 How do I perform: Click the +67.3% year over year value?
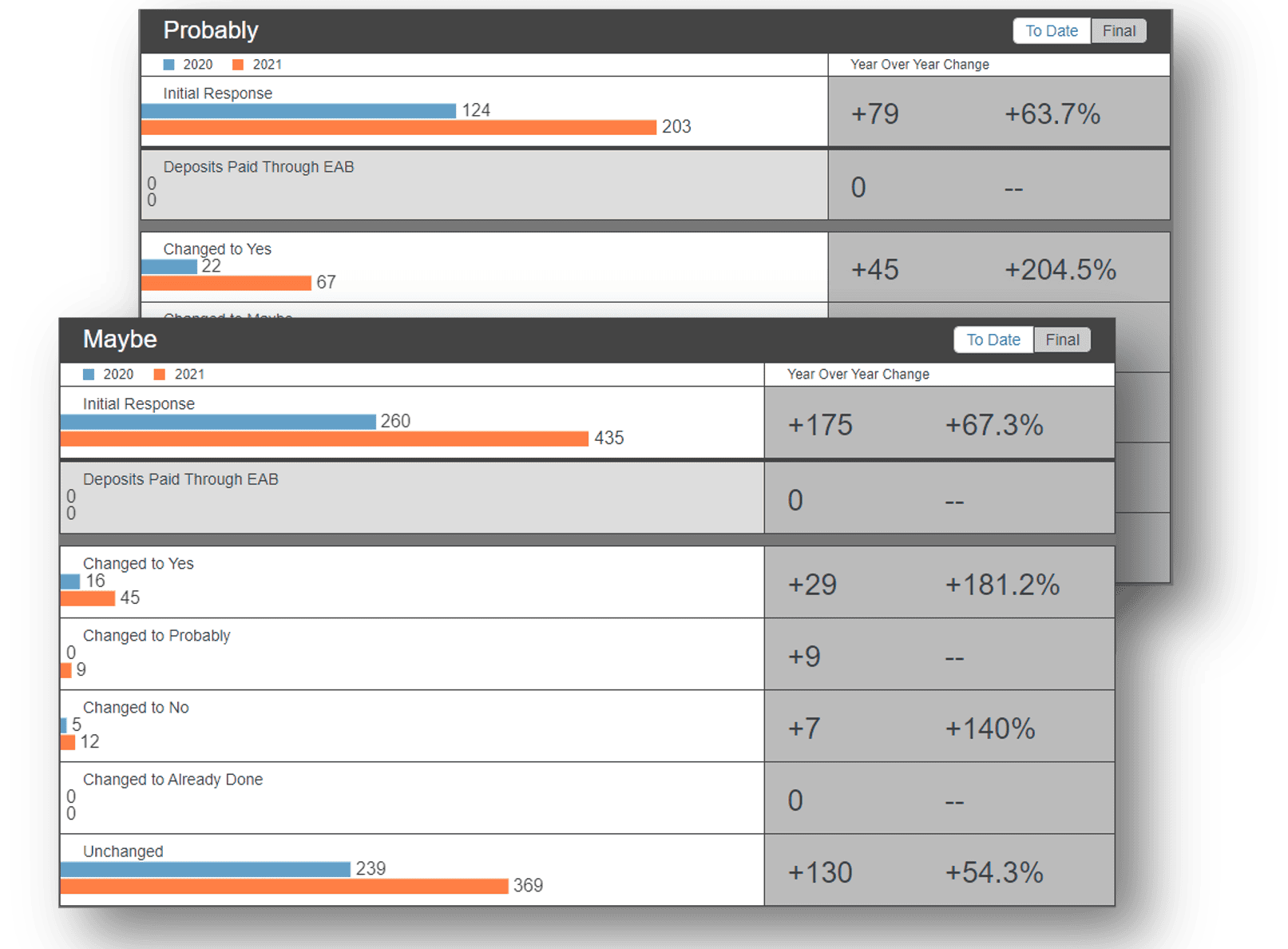994,425
